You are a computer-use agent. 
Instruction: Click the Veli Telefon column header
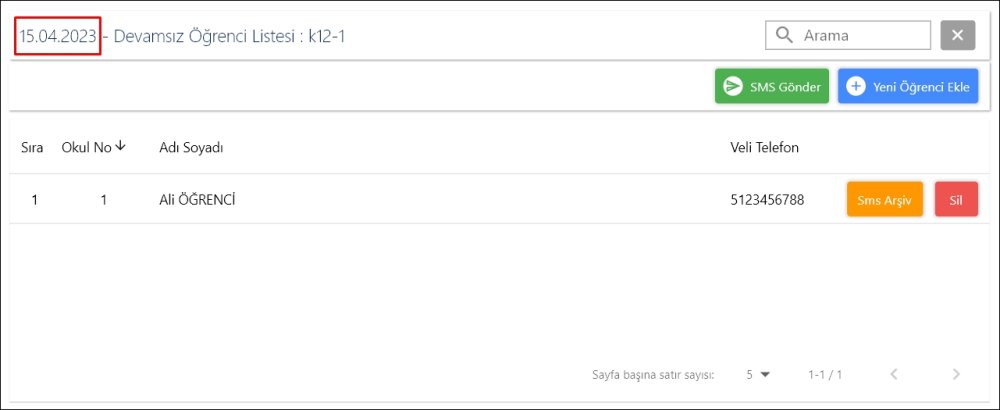pyautogui.click(x=764, y=148)
